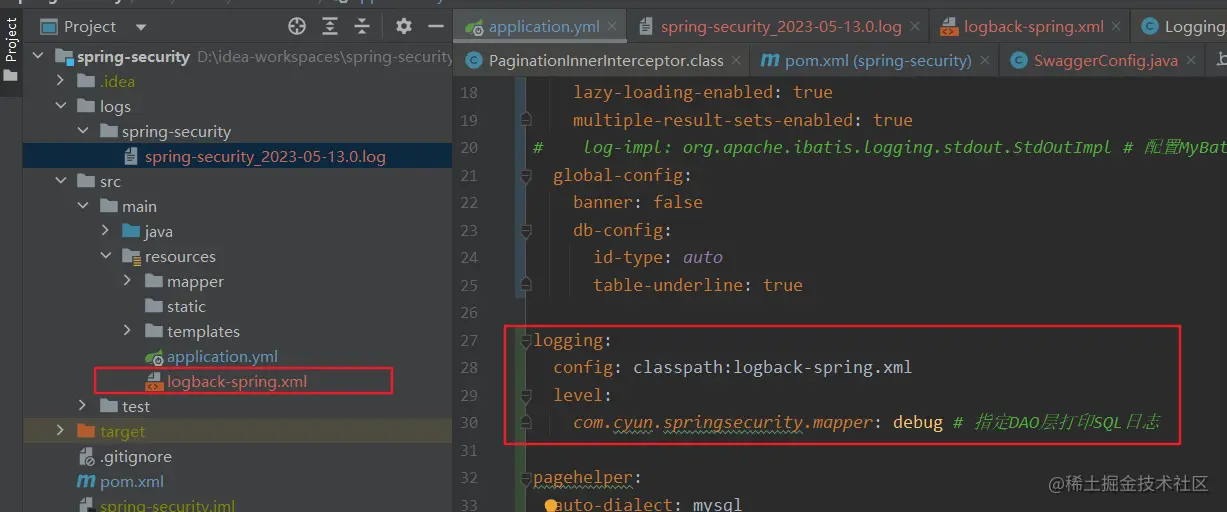This screenshot has height=512, width=1227.
Task: Collapse the spring-security folder under logs
Action: 83,132
